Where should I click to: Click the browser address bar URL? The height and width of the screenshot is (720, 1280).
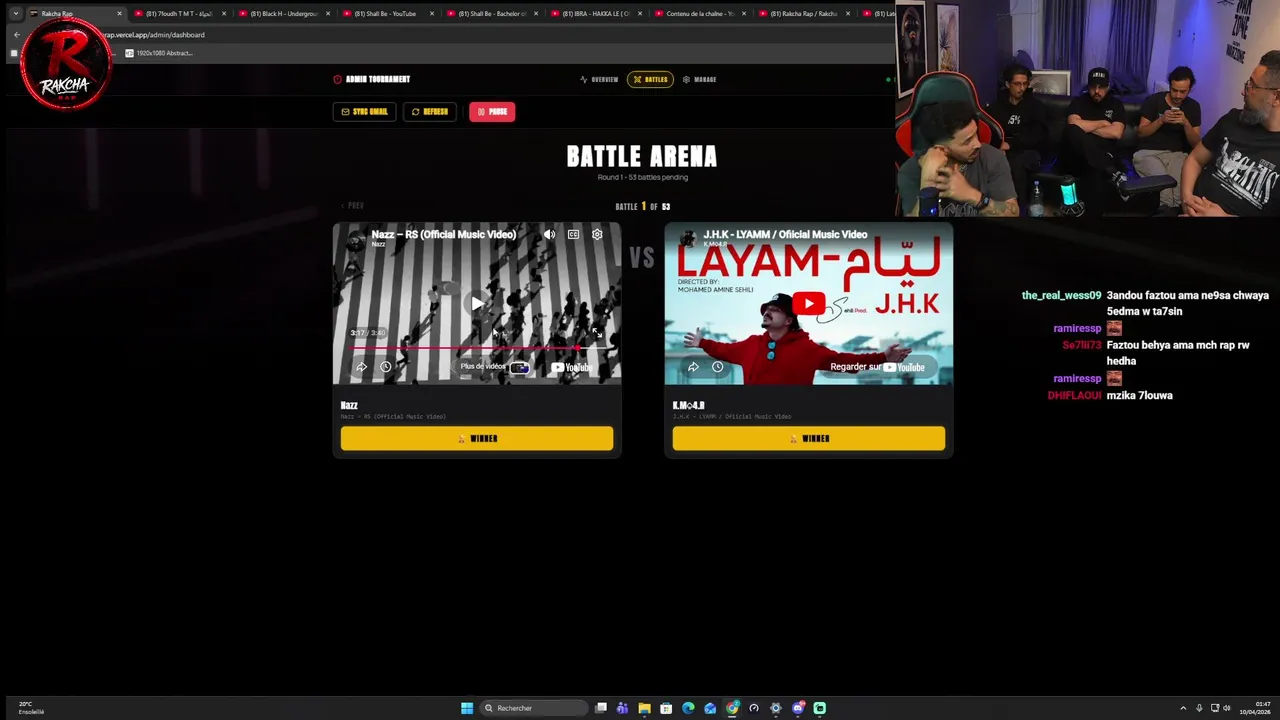155,35
